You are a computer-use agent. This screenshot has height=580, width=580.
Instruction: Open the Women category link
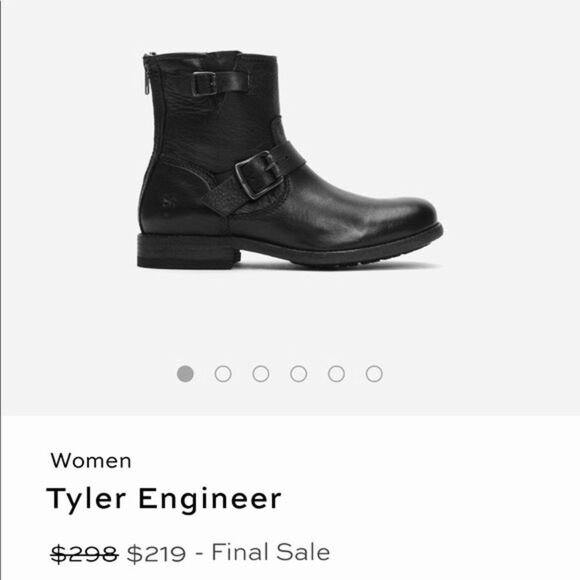pos(91,461)
